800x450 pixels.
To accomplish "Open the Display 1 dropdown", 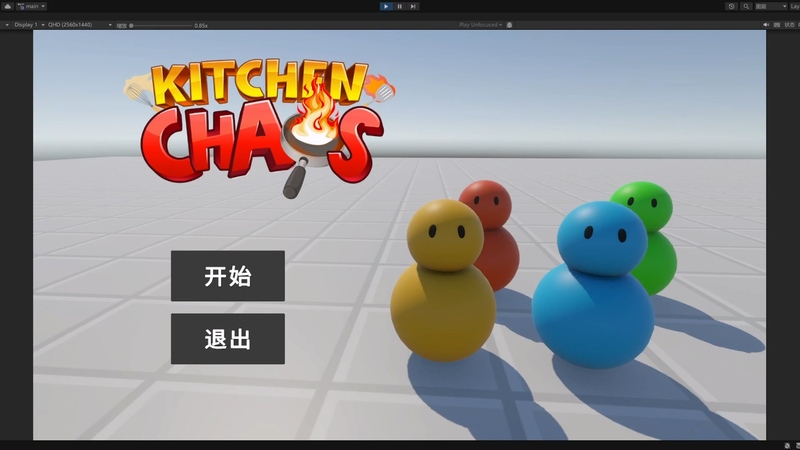I will (x=30, y=24).
